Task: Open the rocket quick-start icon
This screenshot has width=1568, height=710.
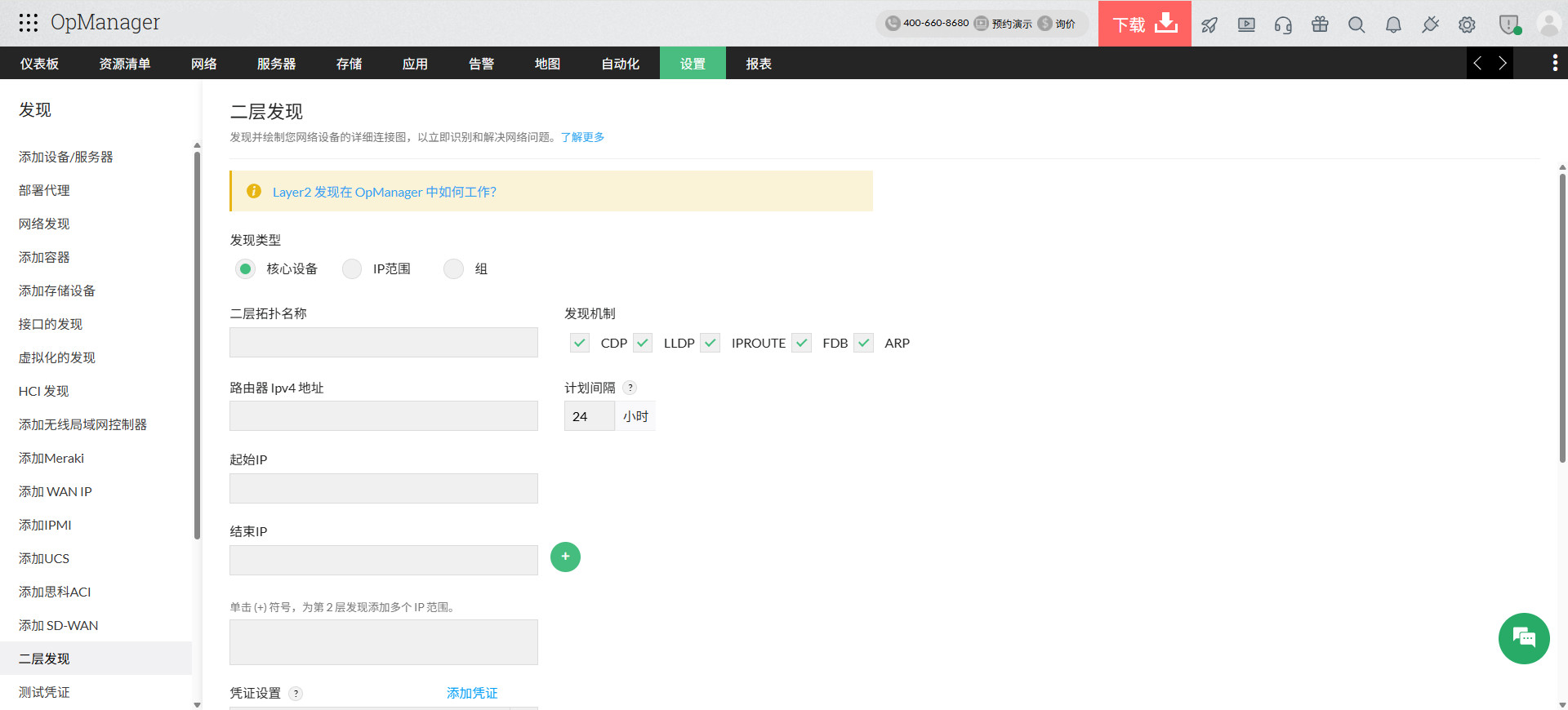Action: coord(1209,24)
